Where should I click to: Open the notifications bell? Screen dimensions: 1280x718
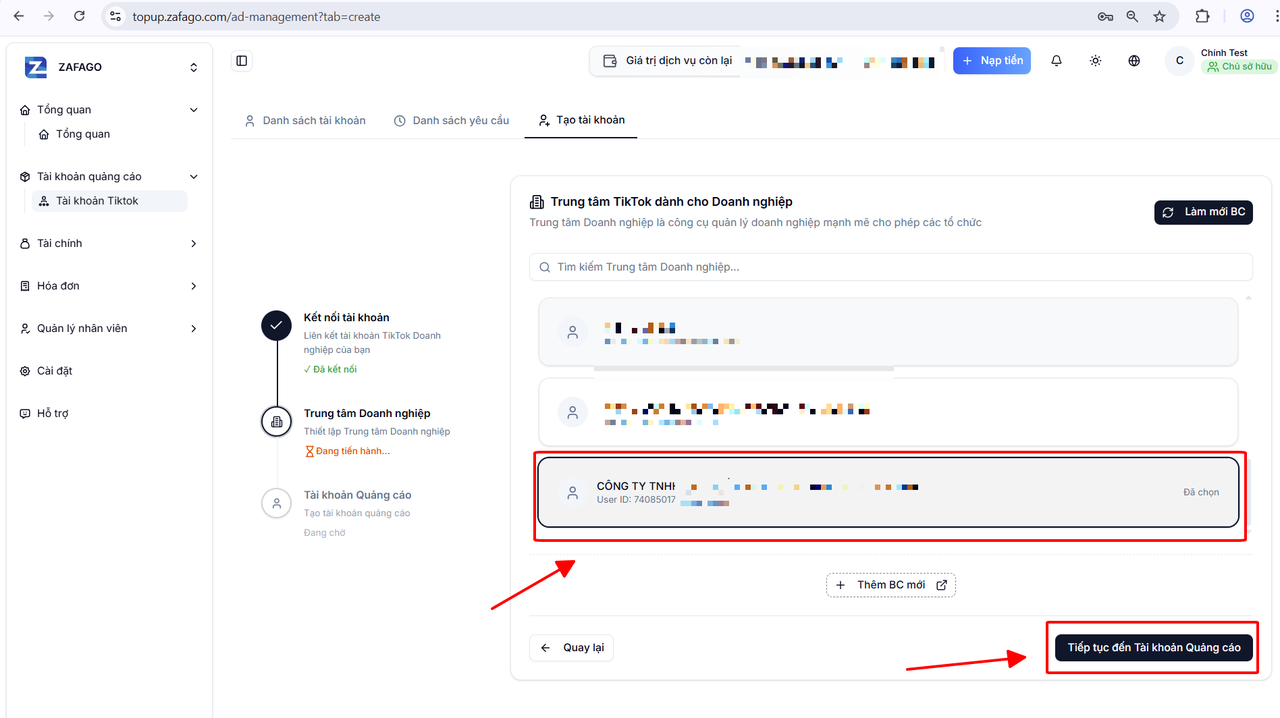[1056, 61]
